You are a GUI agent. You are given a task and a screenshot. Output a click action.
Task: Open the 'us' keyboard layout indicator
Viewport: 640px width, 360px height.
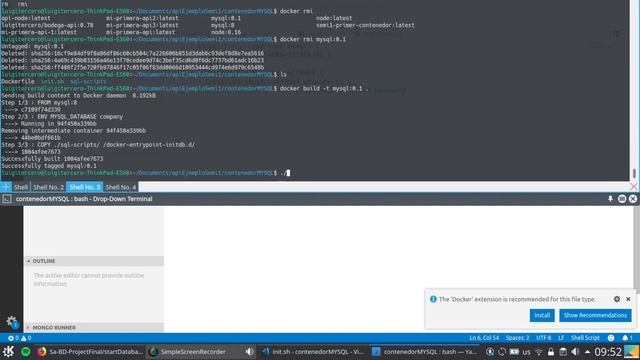[x=527, y=352]
